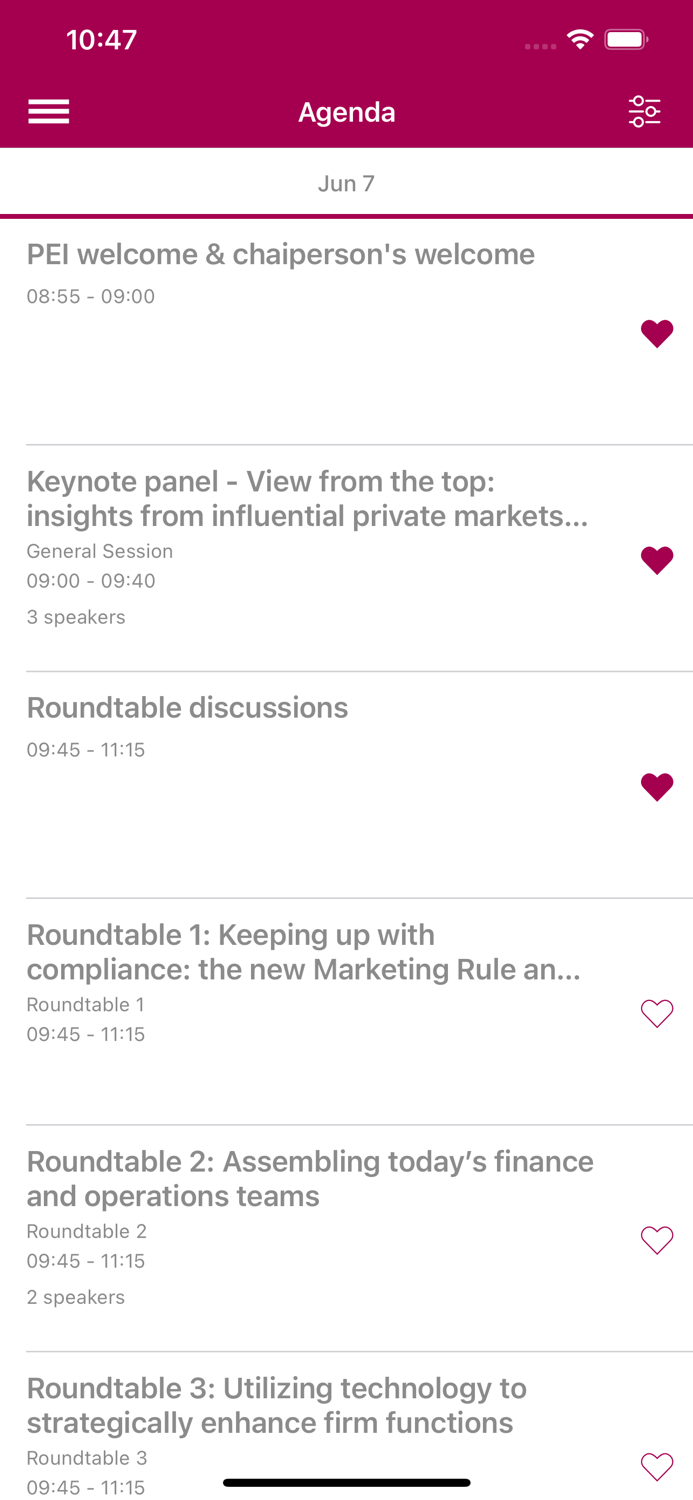Expand Keynote panel's truncated title

[308, 498]
